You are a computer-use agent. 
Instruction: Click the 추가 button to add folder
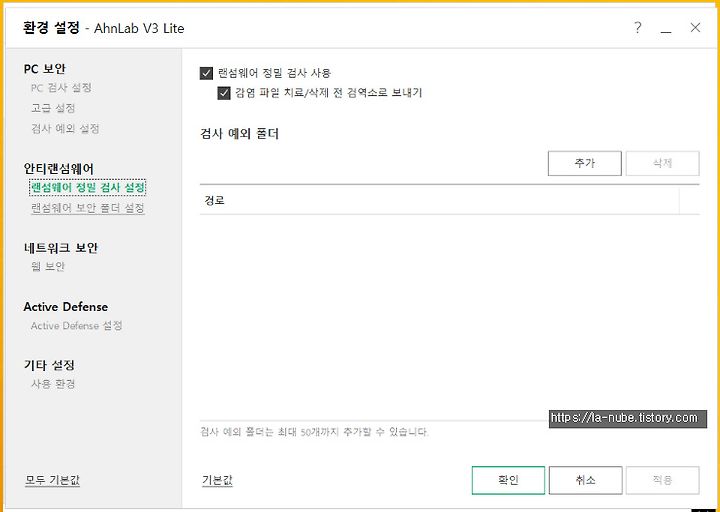tap(585, 163)
